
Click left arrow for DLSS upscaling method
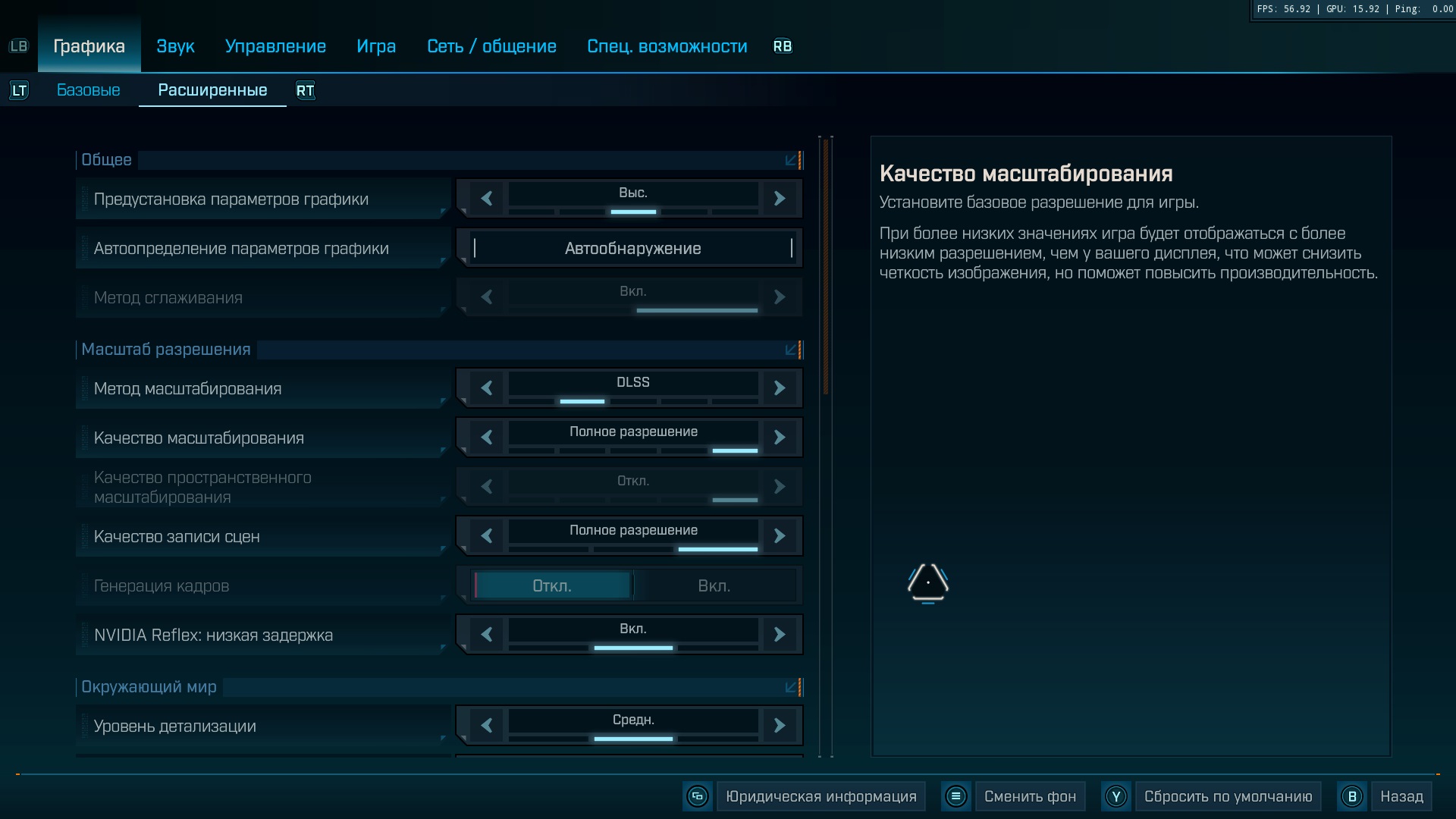click(487, 388)
